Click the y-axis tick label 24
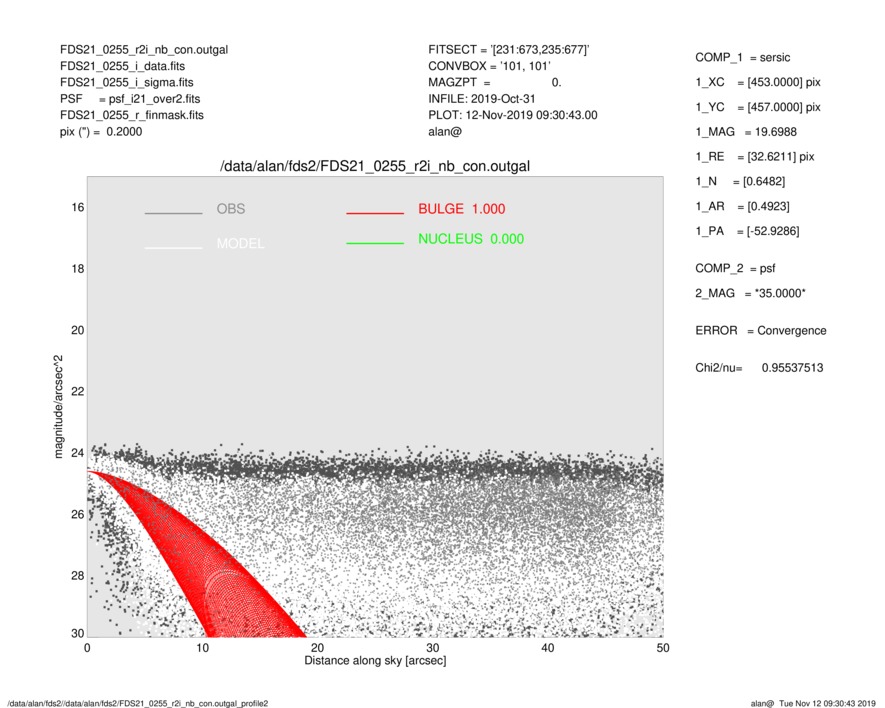Viewport: 885px width, 708px height. coord(77,453)
